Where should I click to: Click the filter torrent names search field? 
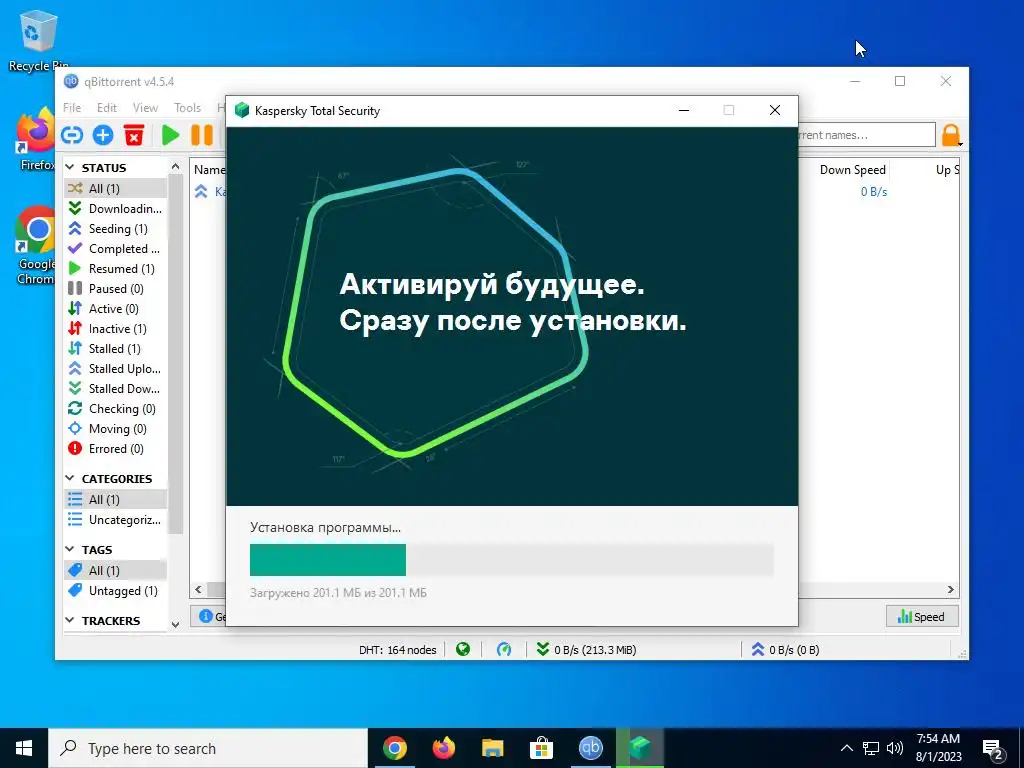tap(867, 135)
